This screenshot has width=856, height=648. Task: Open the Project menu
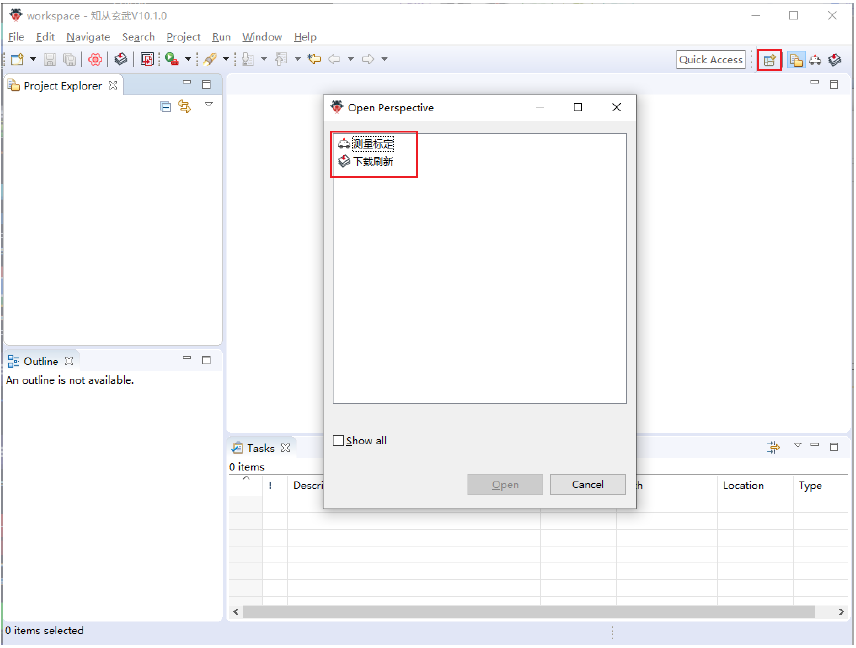click(183, 37)
